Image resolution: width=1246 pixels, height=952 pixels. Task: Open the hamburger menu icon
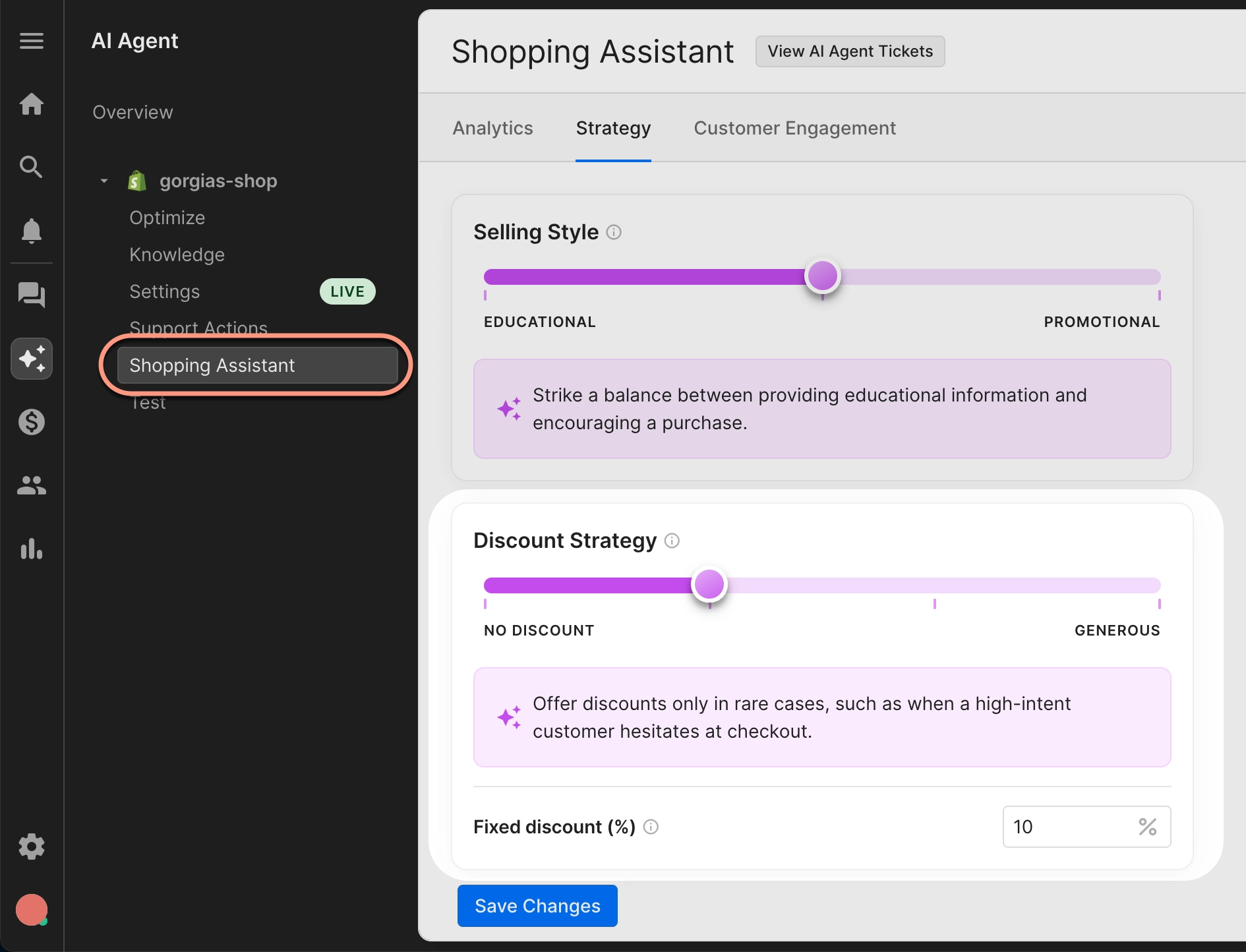click(32, 41)
